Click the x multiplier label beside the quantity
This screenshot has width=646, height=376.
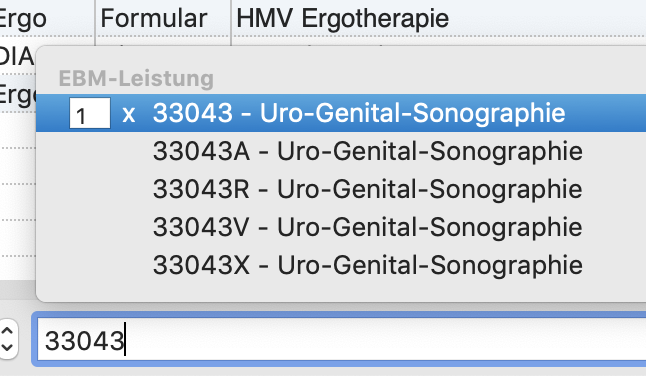[129, 114]
